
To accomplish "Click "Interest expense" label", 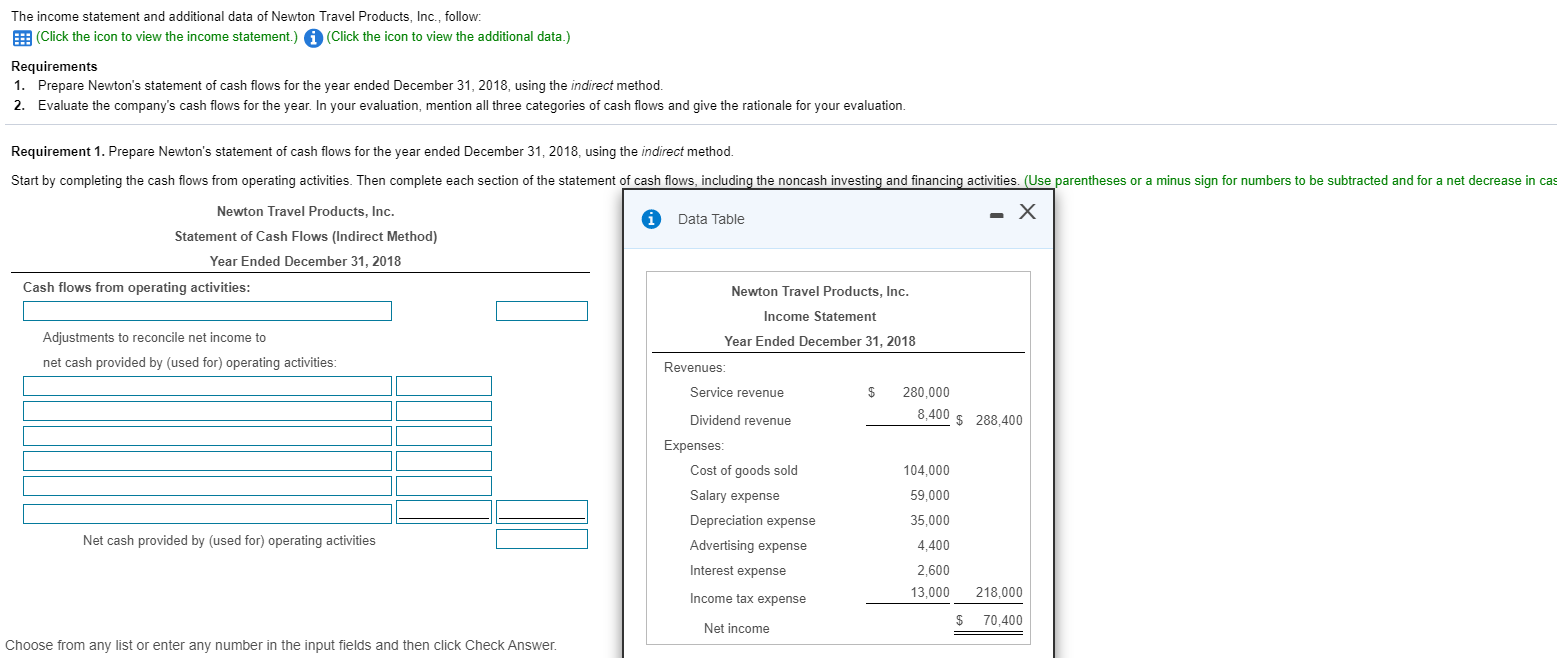I will [x=738, y=571].
